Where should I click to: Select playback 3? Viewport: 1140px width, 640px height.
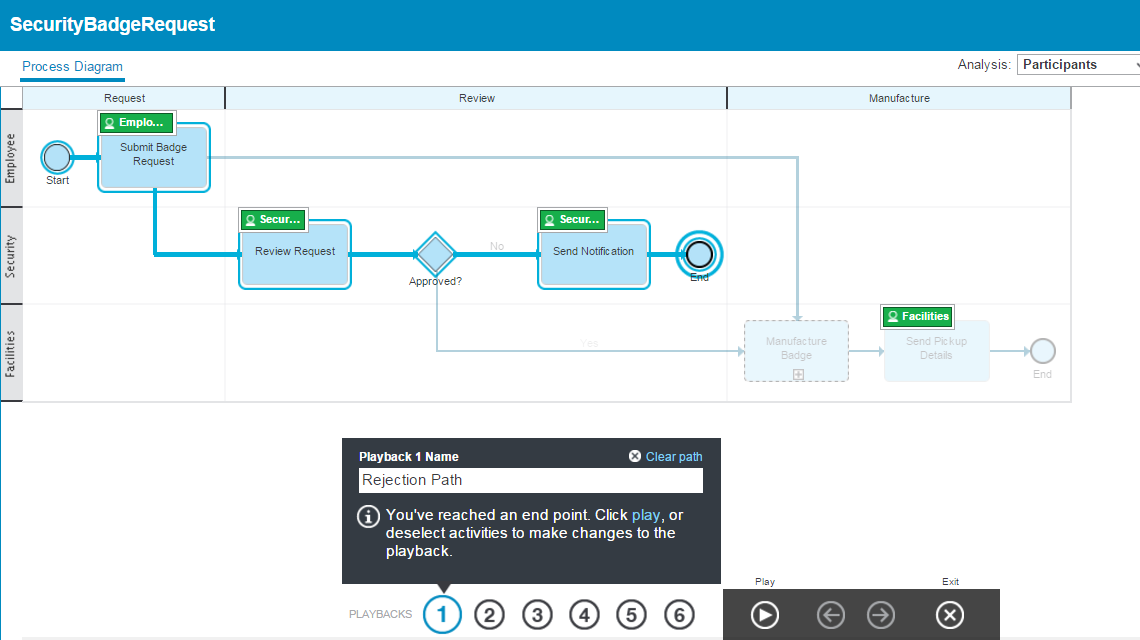[x=537, y=615]
